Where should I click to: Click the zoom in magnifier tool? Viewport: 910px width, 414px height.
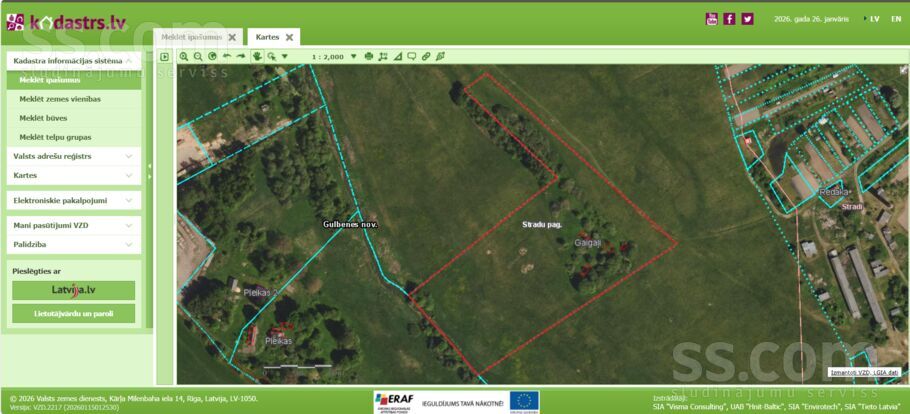click(184, 56)
